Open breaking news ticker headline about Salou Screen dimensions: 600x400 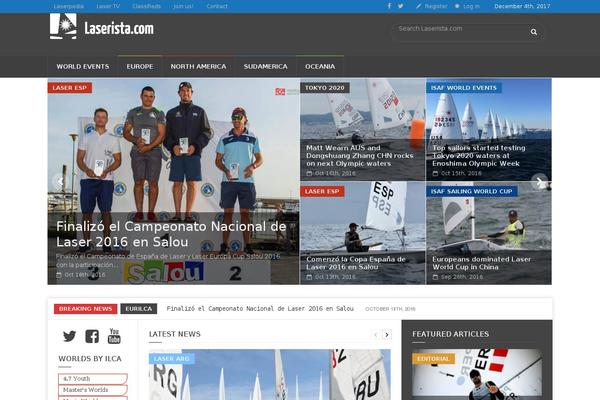(260, 309)
